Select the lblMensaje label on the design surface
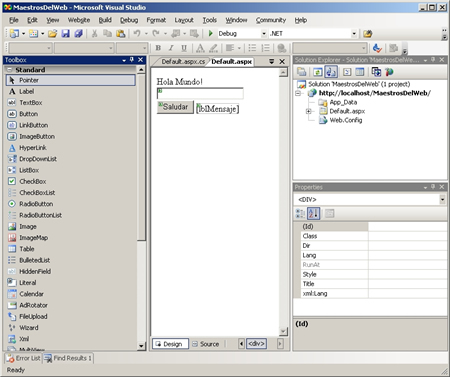Screen dimensions: 450x377 click(218, 109)
